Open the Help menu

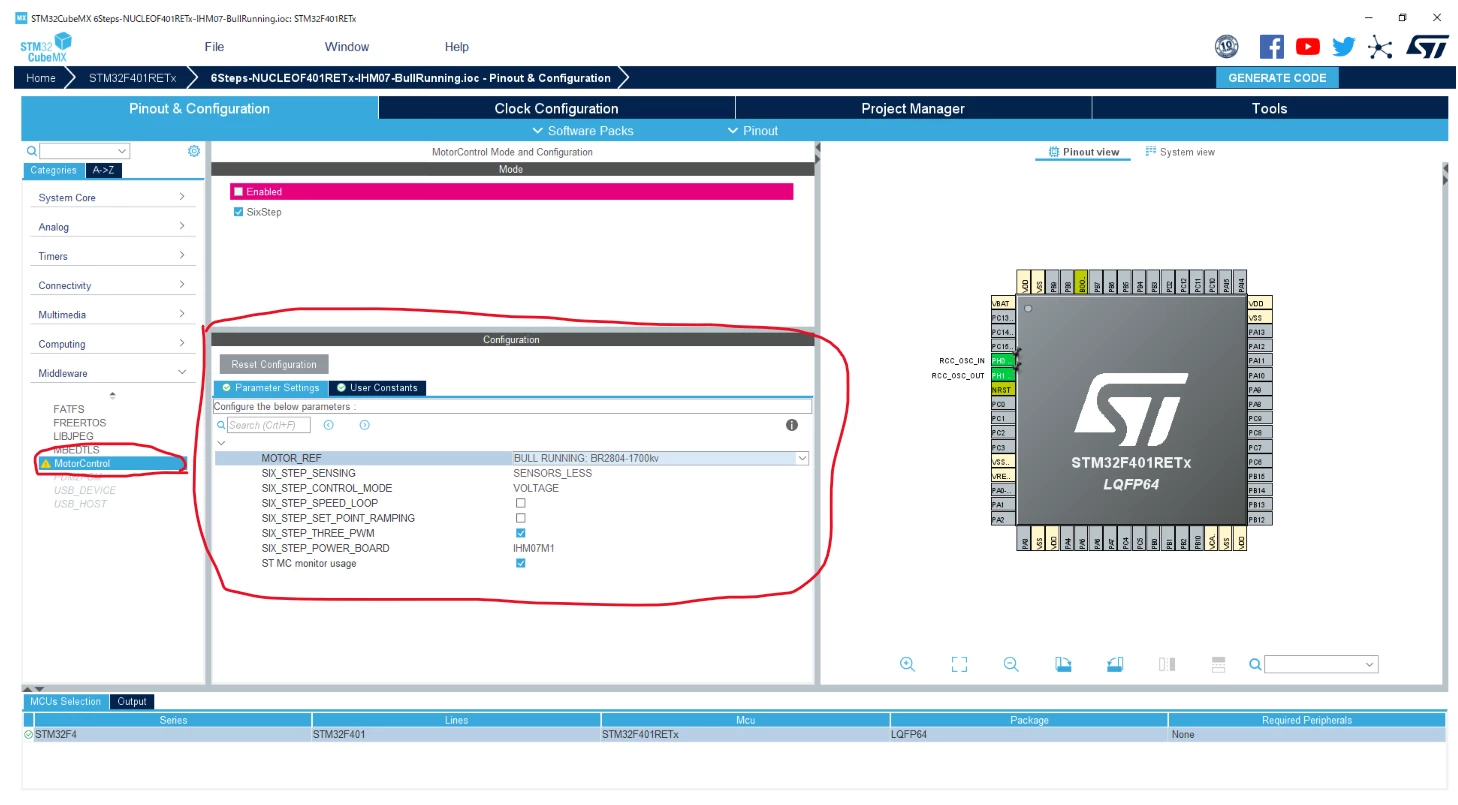click(456, 47)
